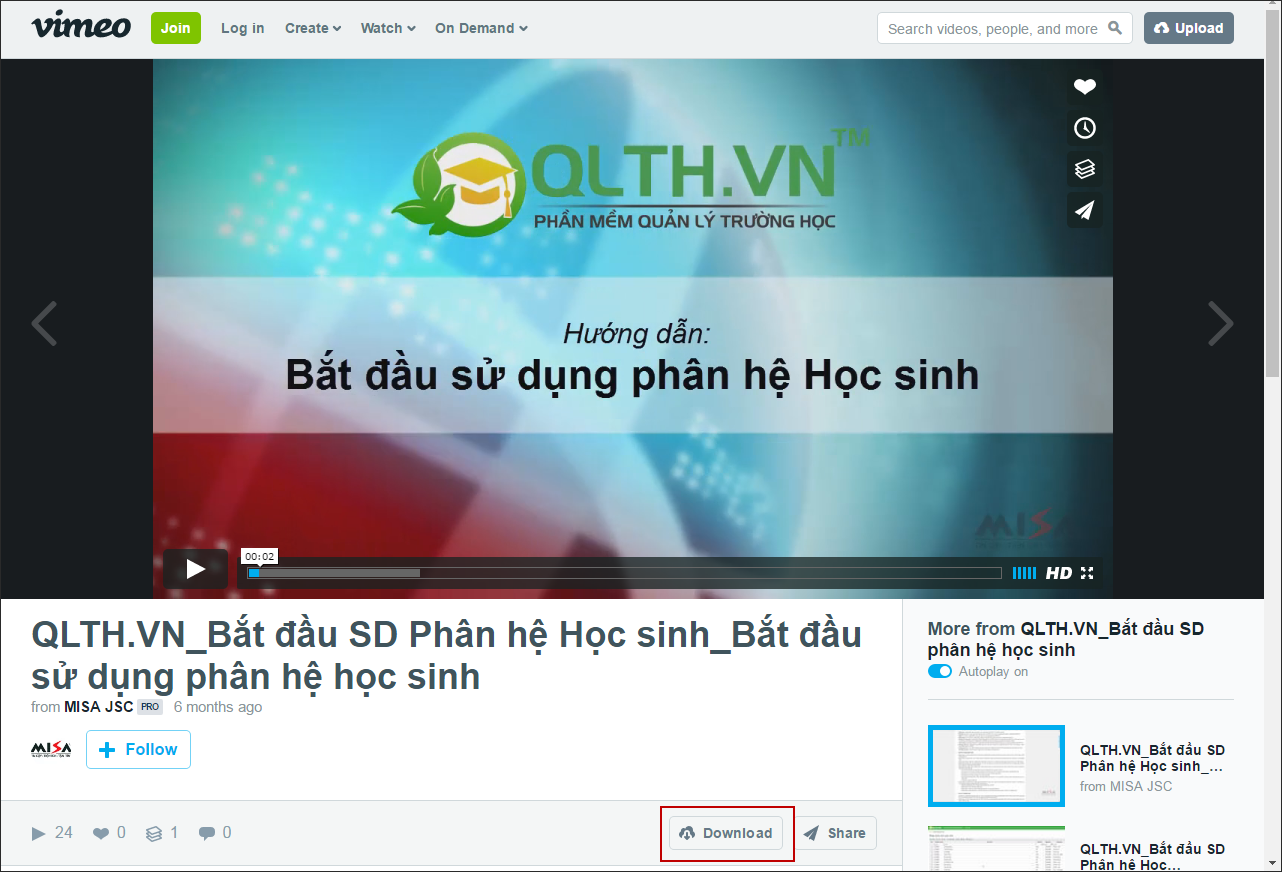Go to next video with right arrow
The height and width of the screenshot is (872, 1282).
[1221, 323]
